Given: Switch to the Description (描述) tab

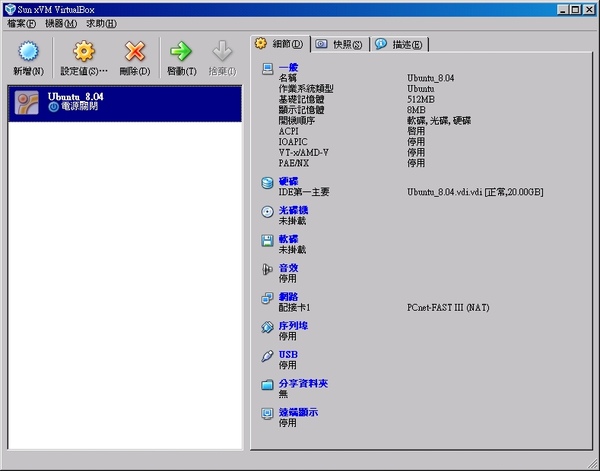Looking at the screenshot, I should click(x=399, y=44).
